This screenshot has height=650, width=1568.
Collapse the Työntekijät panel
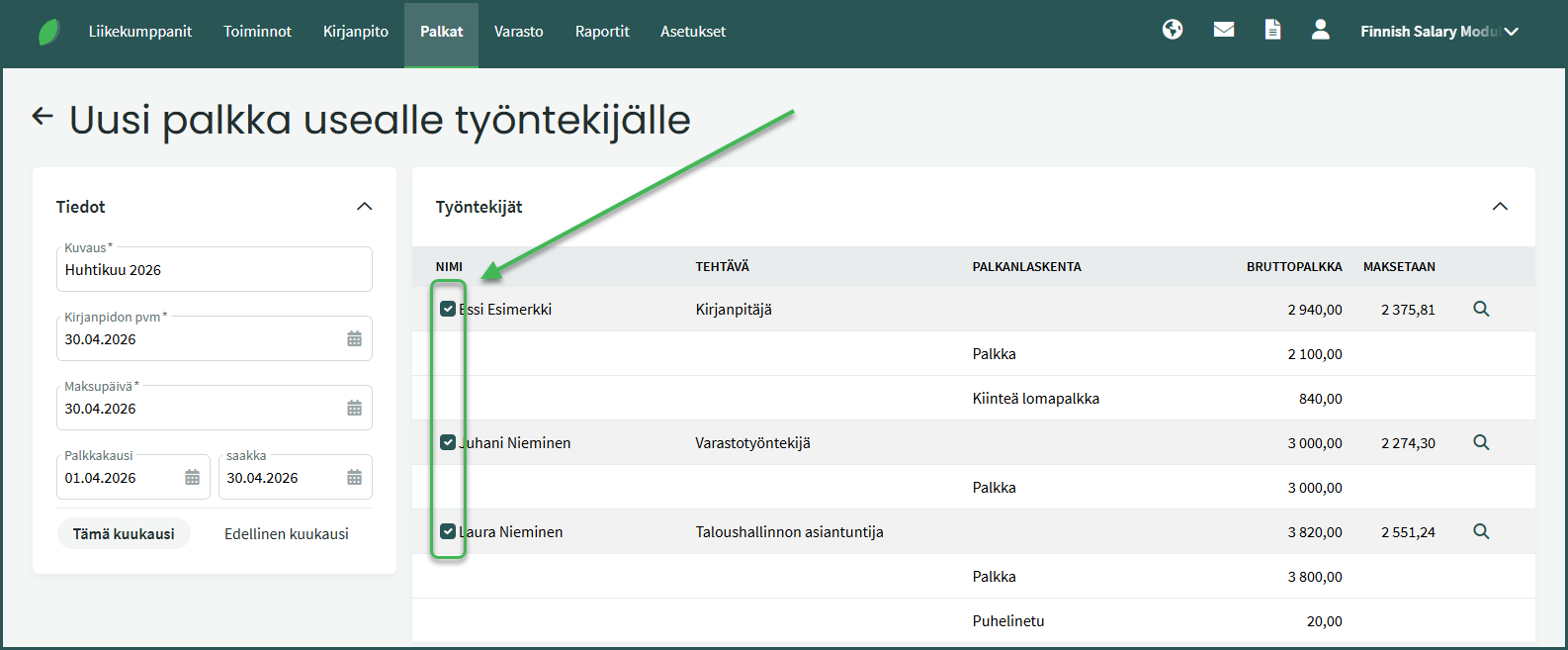coord(1500,207)
